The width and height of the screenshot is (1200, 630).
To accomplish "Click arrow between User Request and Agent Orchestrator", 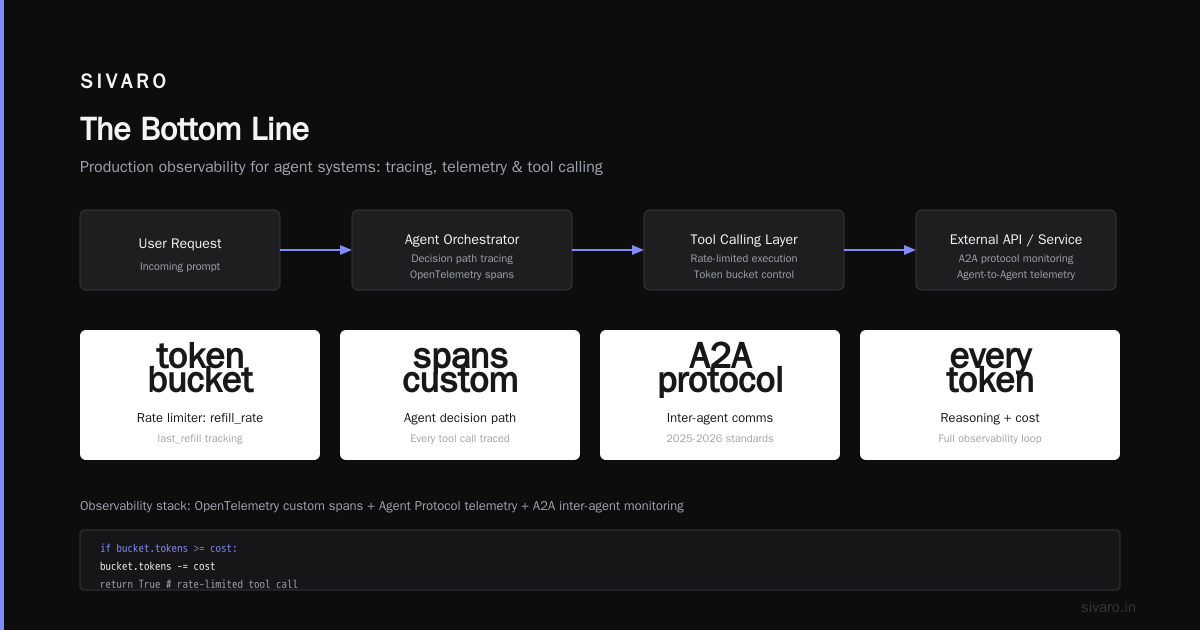I will 316,250.
